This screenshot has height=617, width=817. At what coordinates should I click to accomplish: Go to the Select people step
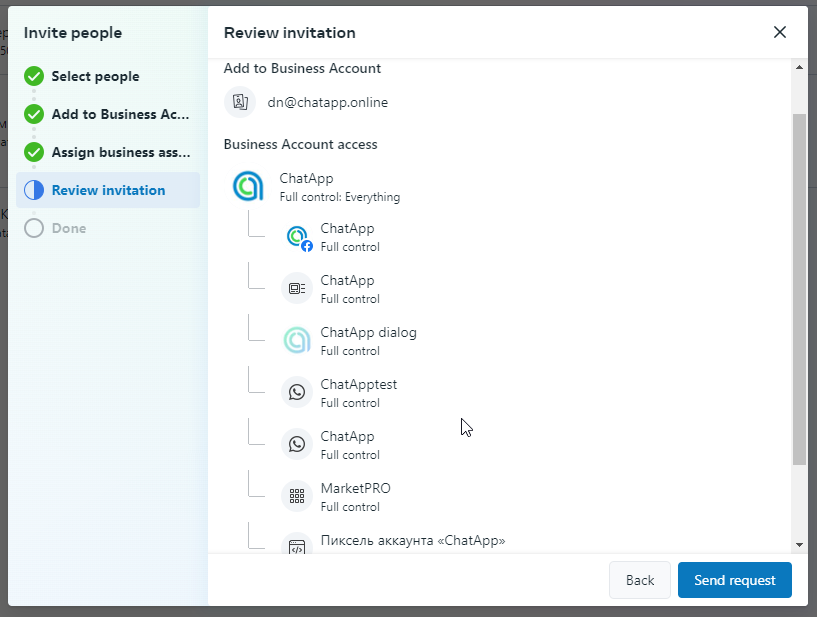95,76
